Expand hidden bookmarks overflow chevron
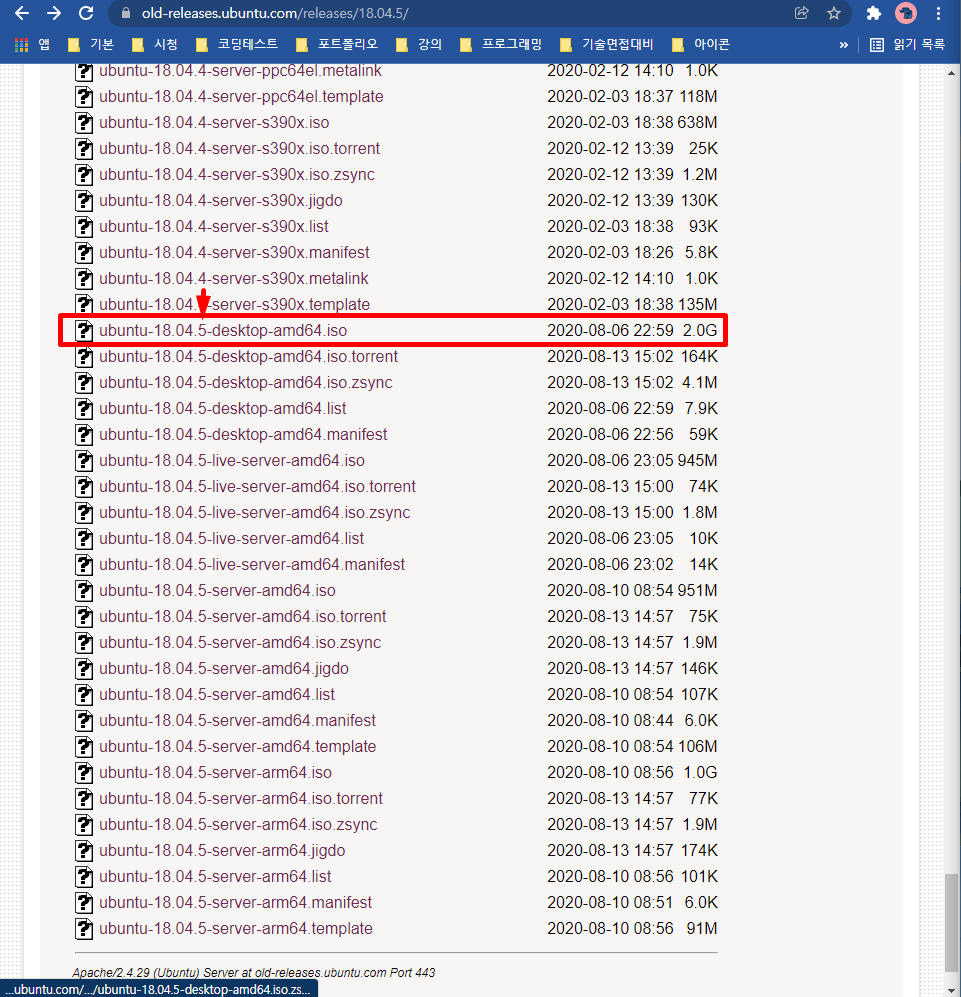The image size is (961, 997). coord(843,45)
